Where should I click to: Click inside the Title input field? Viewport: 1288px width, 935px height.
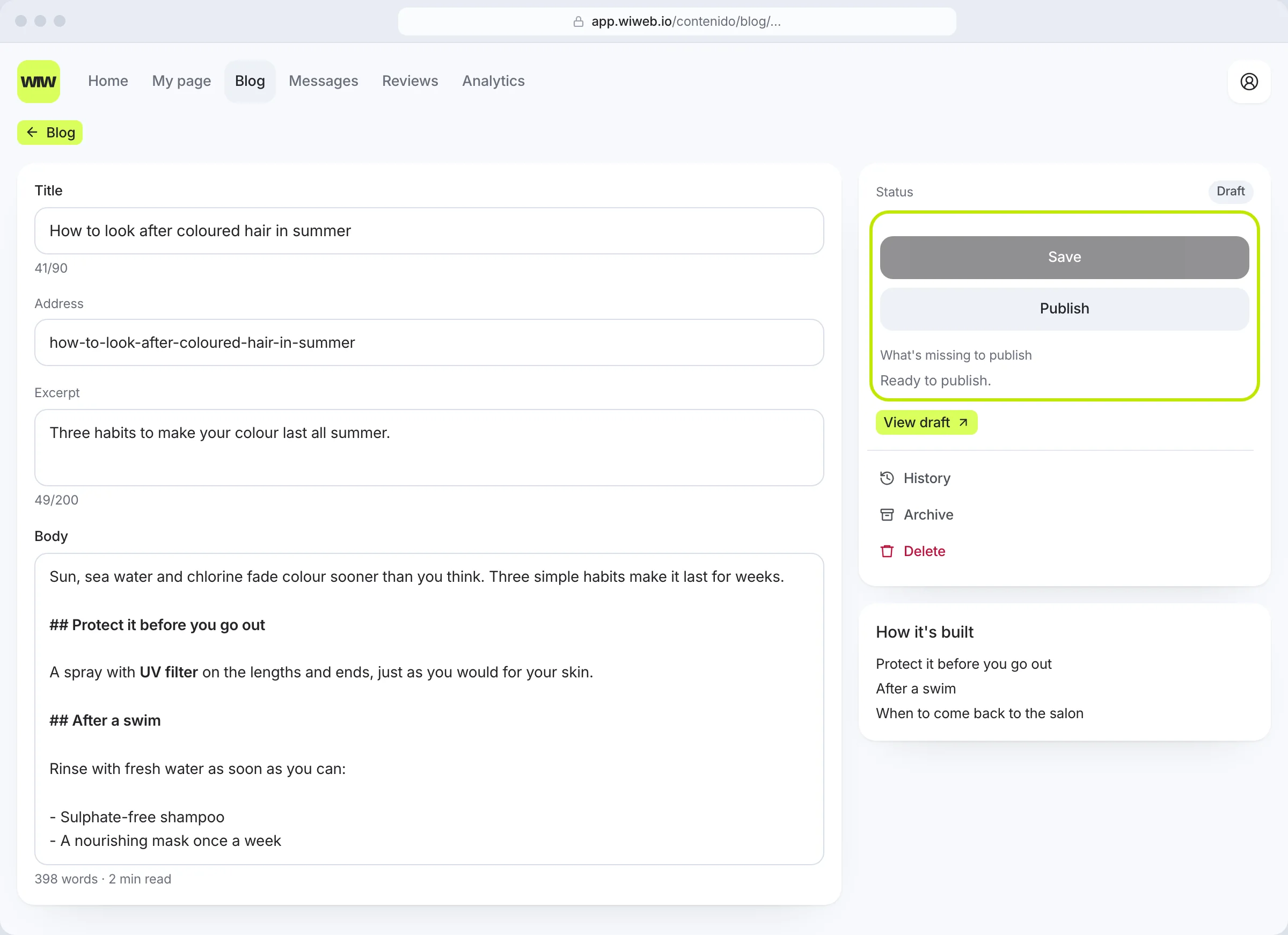429,231
